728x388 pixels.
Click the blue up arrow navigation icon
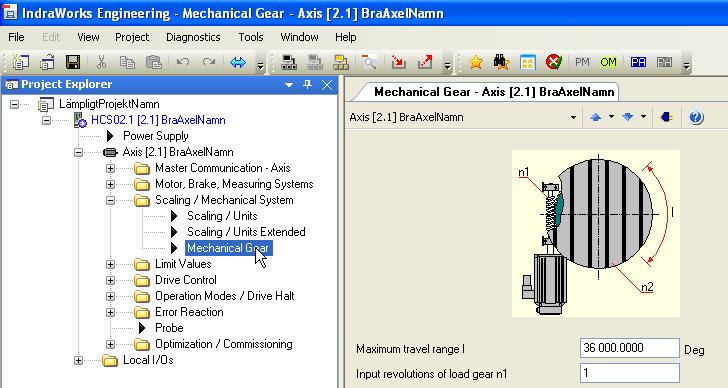pyautogui.click(x=596, y=117)
